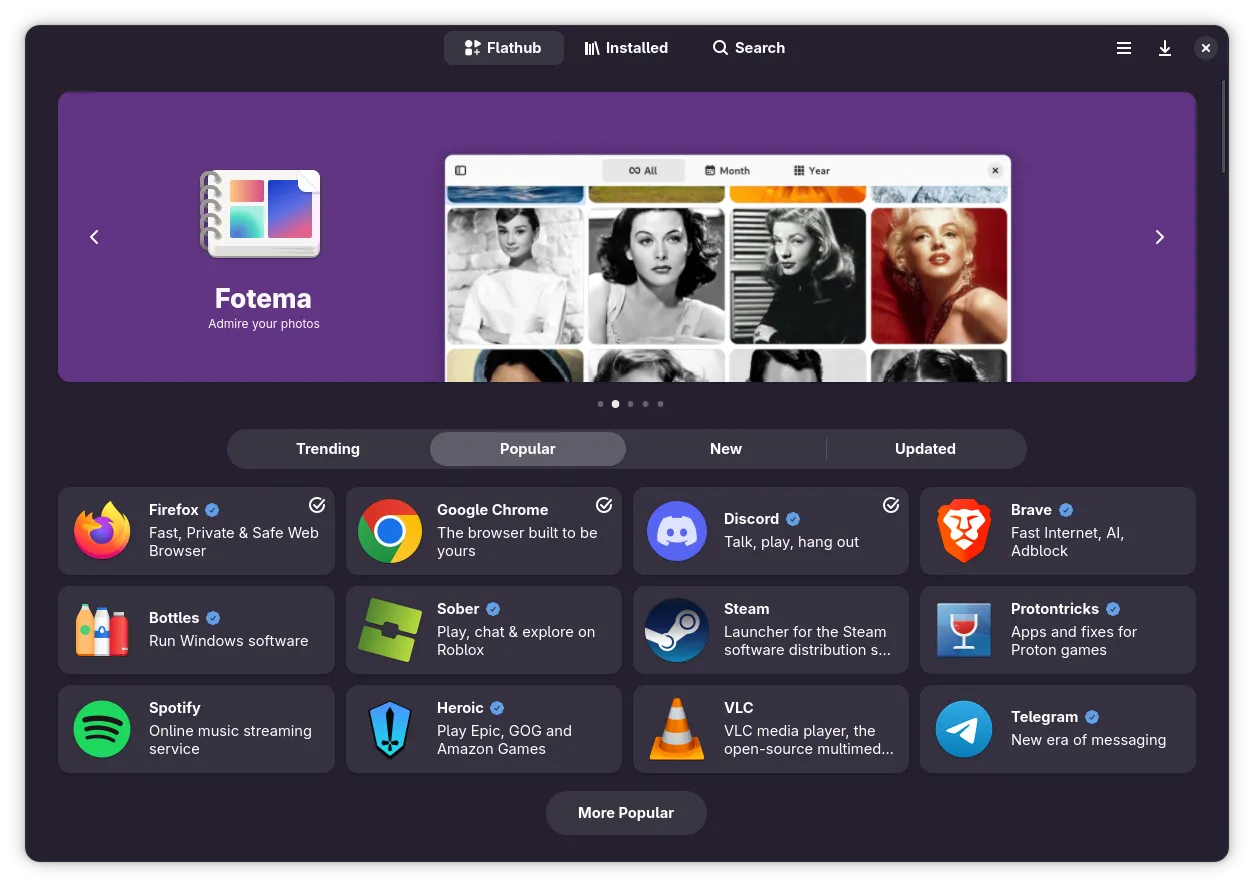Click the installed checkmark on Discord

point(891,506)
